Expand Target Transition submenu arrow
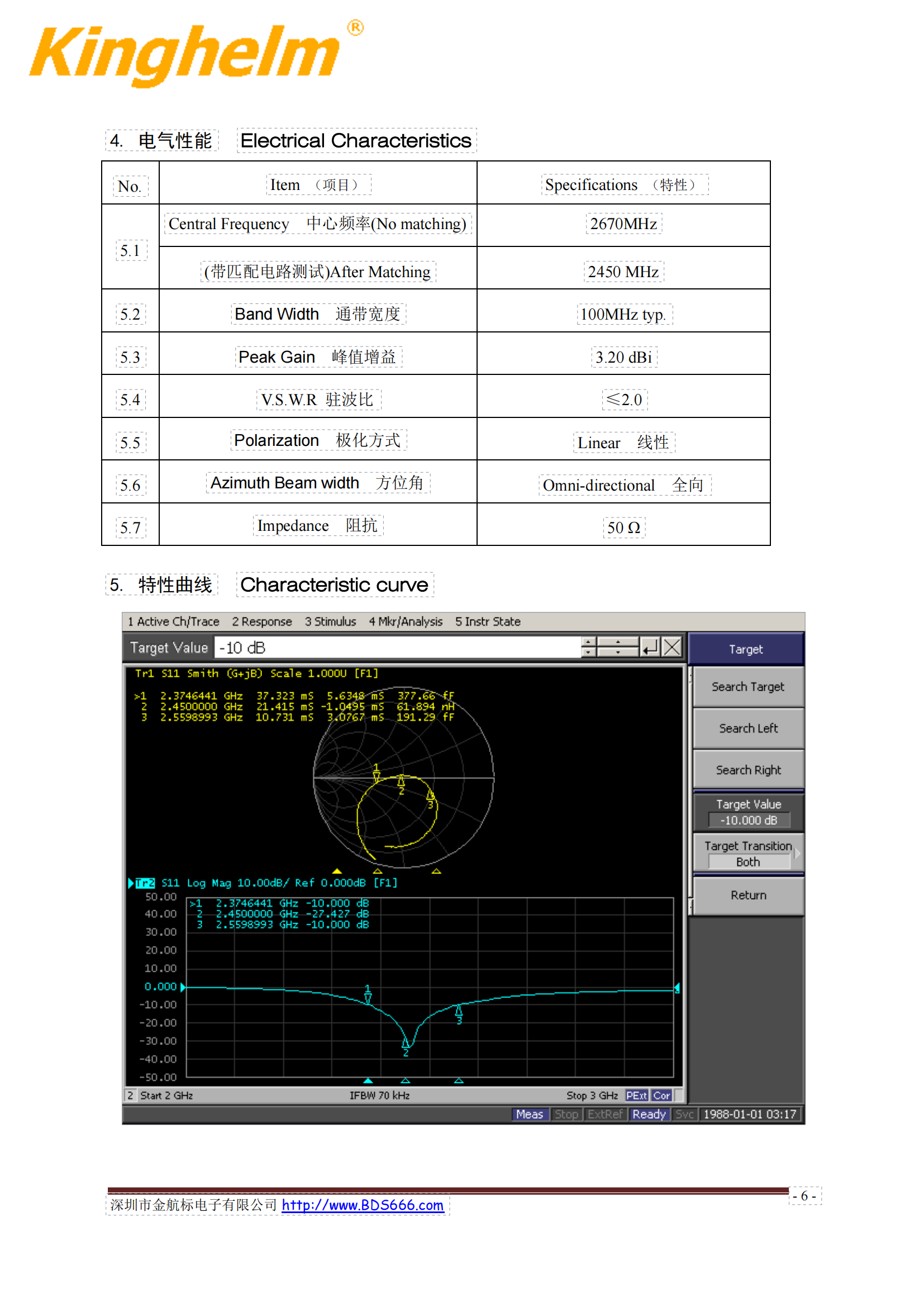The width and height of the screenshot is (924, 1307). (798, 853)
